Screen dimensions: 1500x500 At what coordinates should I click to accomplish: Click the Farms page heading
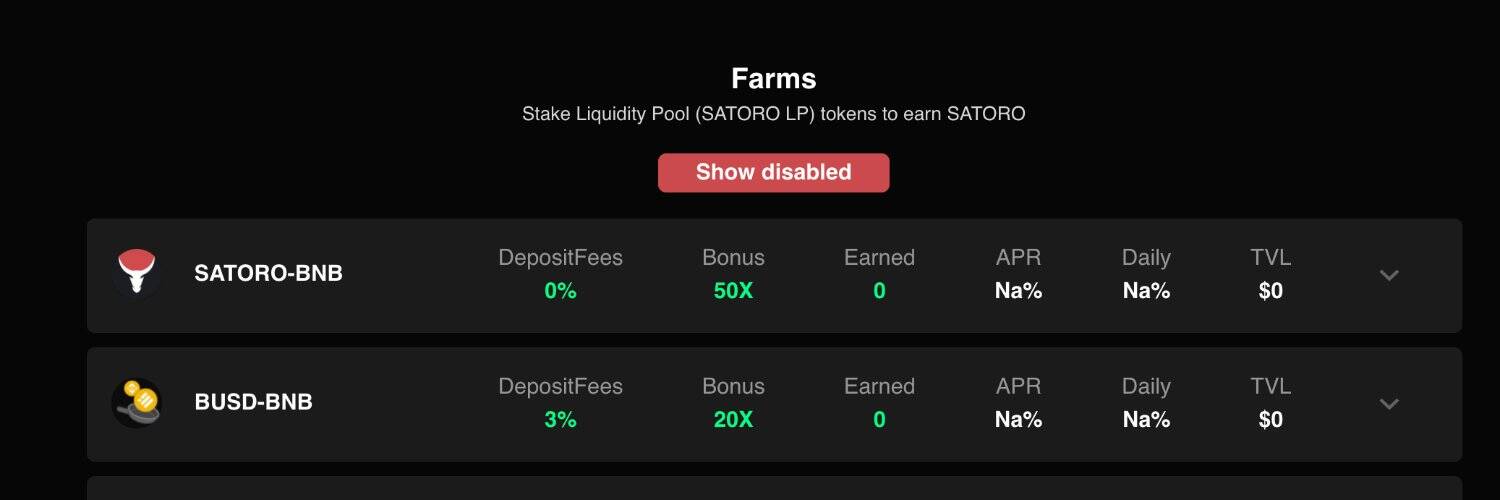pyautogui.click(x=773, y=78)
